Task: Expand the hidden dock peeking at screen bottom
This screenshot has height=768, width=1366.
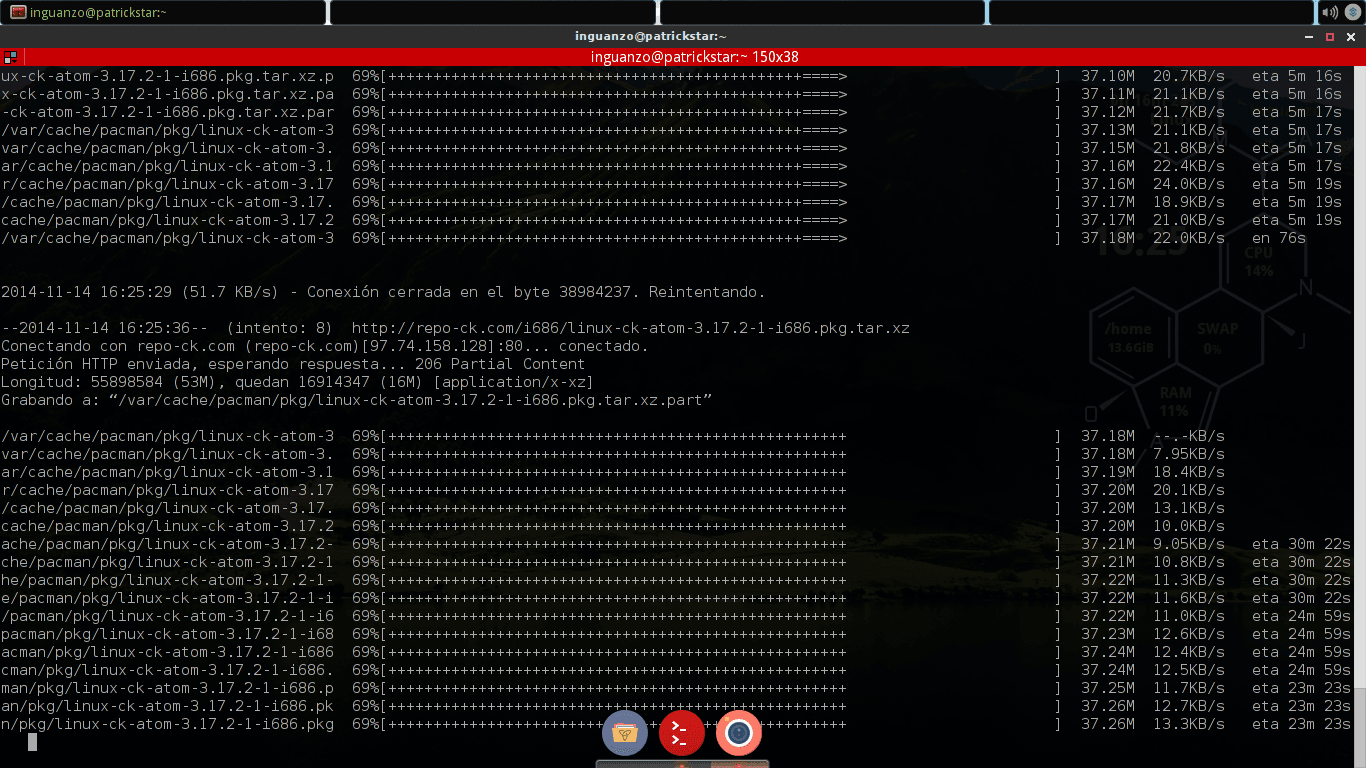Action: (681, 763)
